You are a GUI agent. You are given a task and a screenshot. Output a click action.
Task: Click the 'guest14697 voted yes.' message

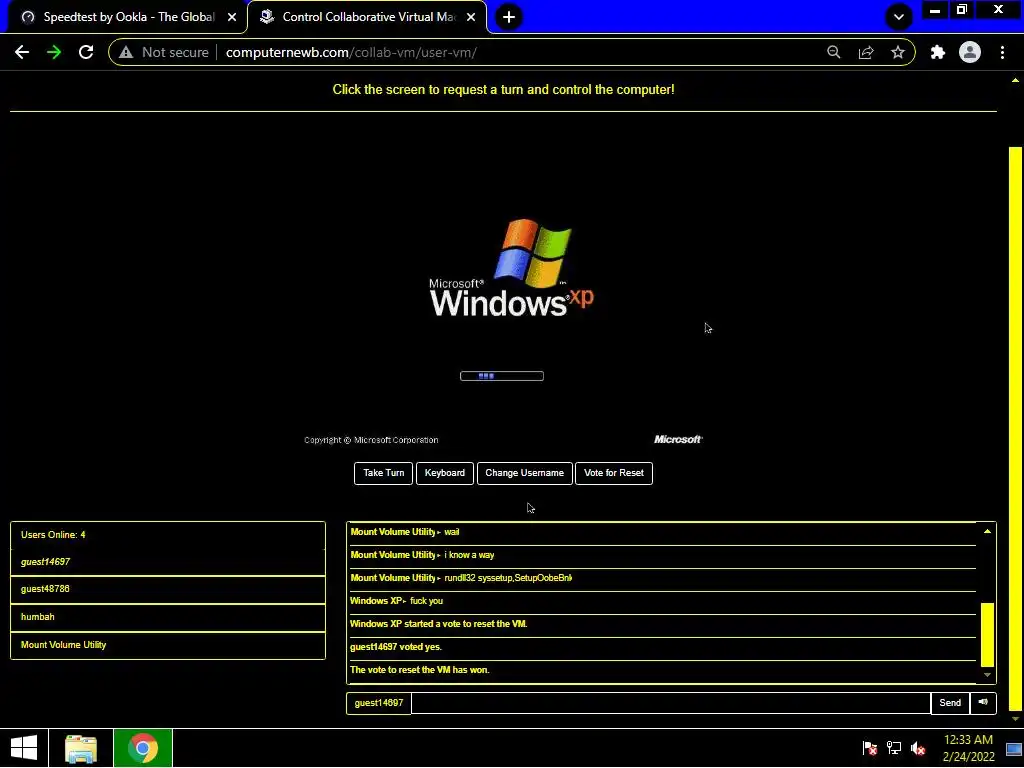(x=396, y=647)
